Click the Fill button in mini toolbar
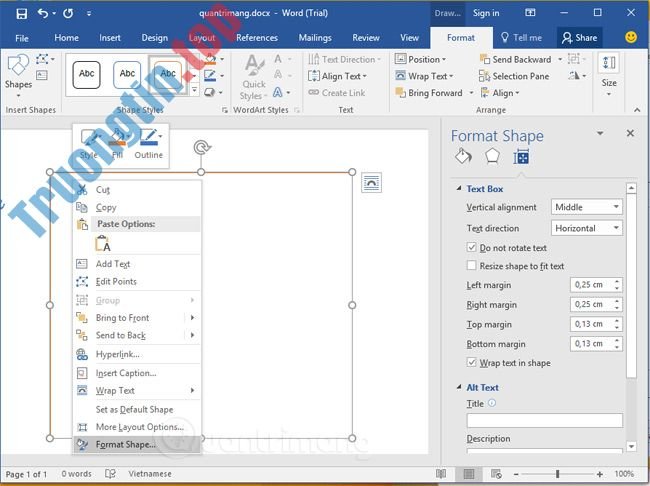The width and height of the screenshot is (650, 486). pyautogui.click(x=118, y=144)
